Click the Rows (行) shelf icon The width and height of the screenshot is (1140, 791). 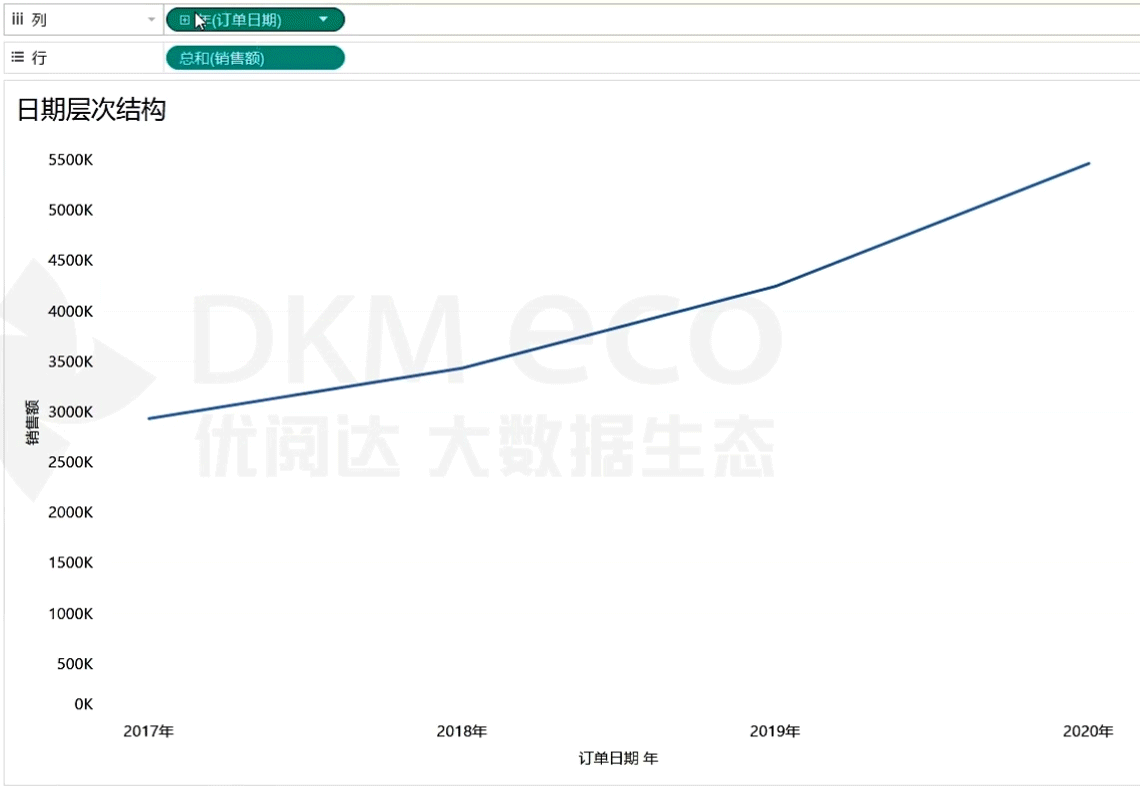[17, 58]
